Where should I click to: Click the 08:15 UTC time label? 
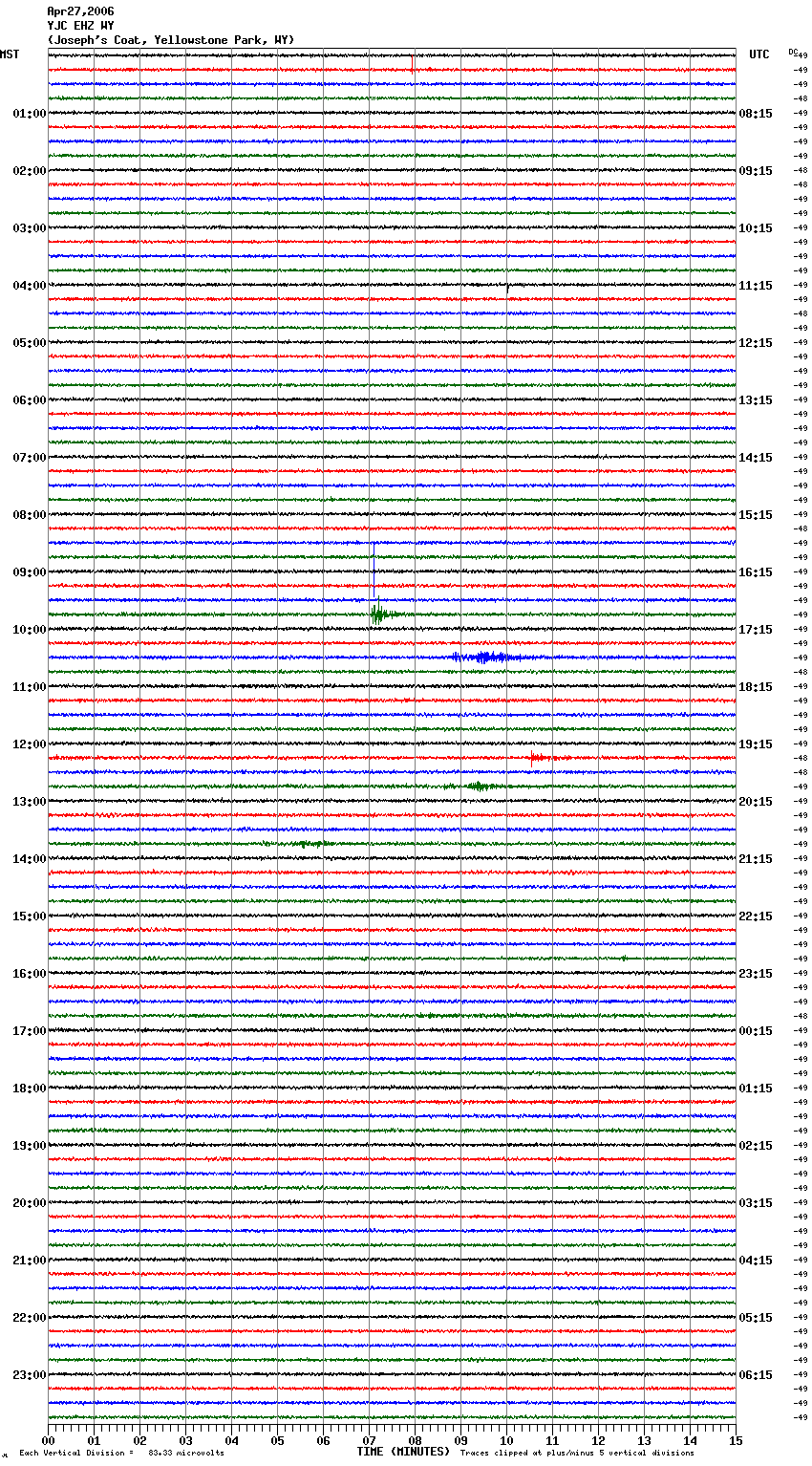pyautogui.click(x=756, y=114)
